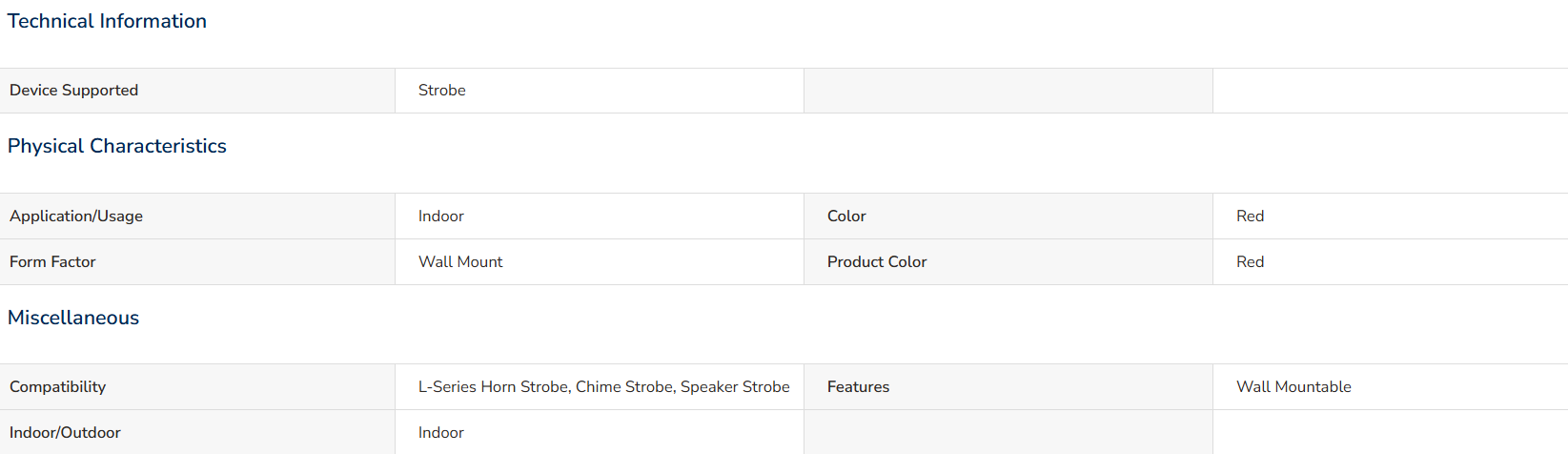The width and height of the screenshot is (1568, 454).
Task: Select the Wall Mountable value
Action: 1293,387
